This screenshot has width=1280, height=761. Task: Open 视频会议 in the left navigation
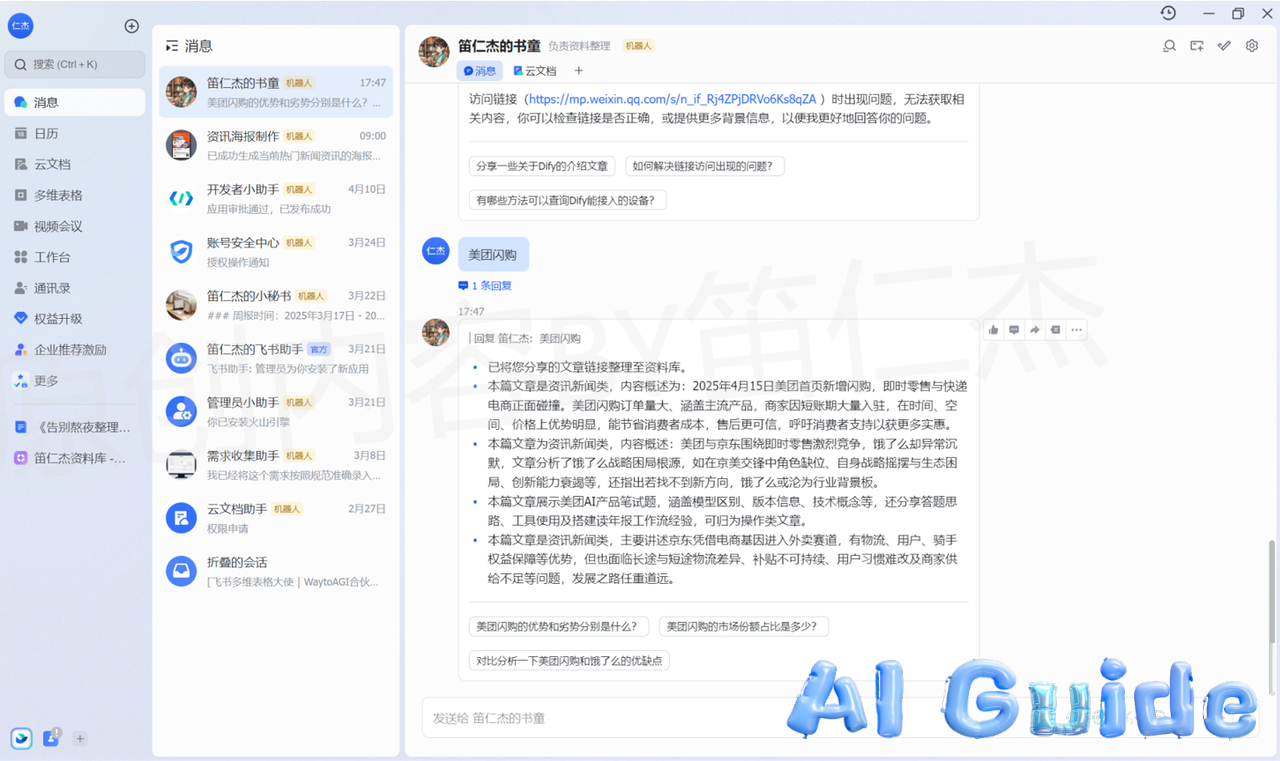(x=75, y=226)
